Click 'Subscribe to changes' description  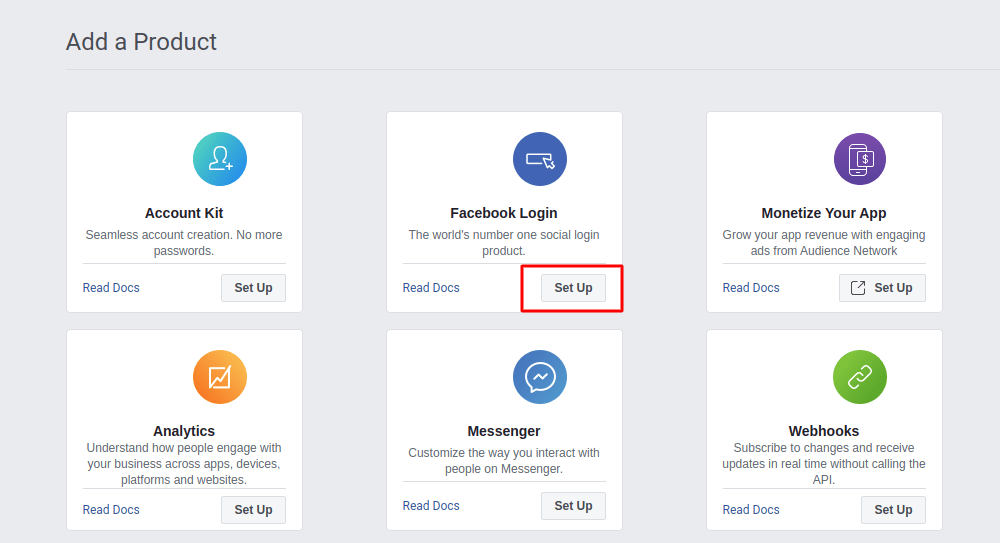click(824, 464)
